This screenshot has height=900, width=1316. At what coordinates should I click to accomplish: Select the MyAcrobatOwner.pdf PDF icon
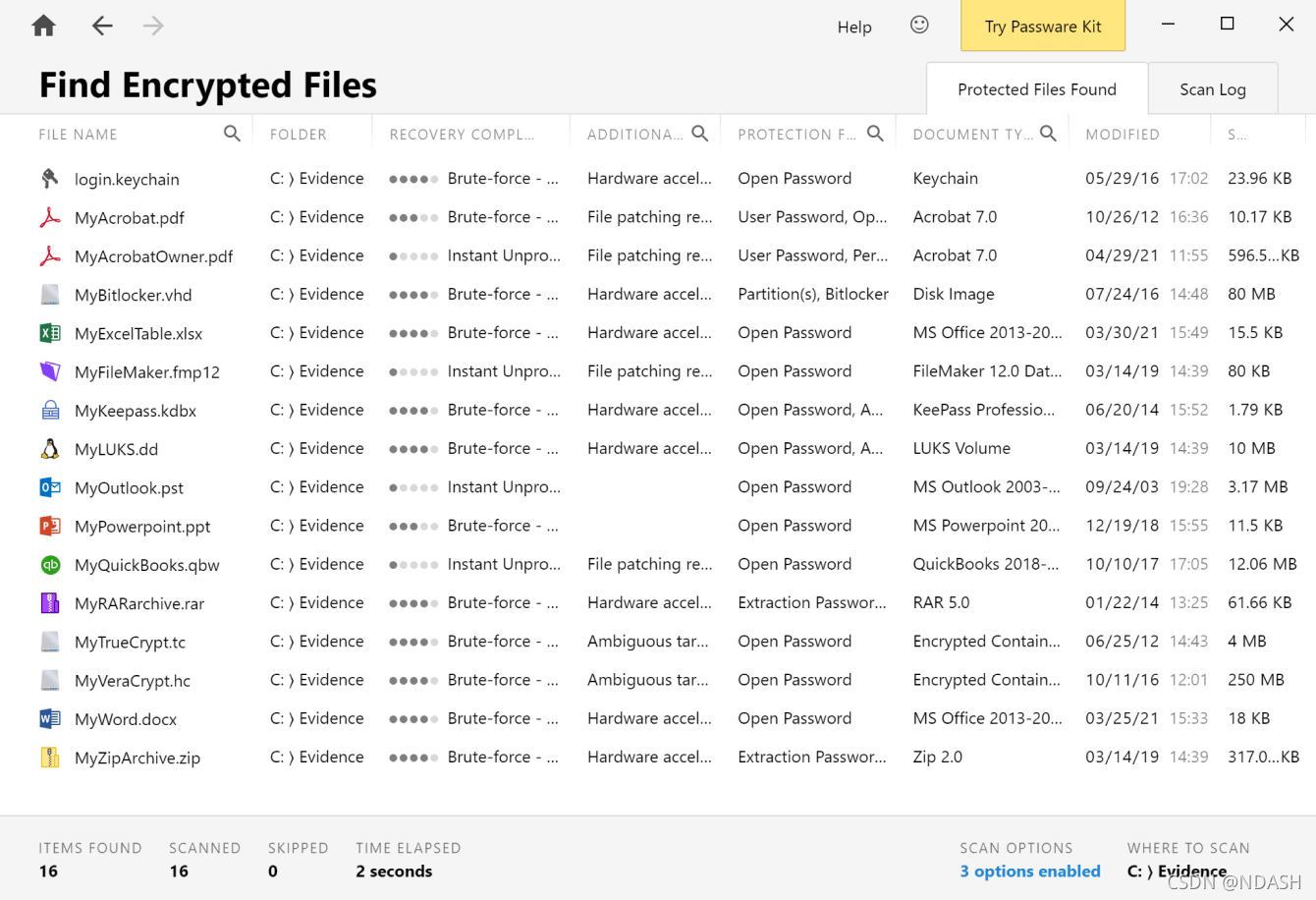point(49,255)
